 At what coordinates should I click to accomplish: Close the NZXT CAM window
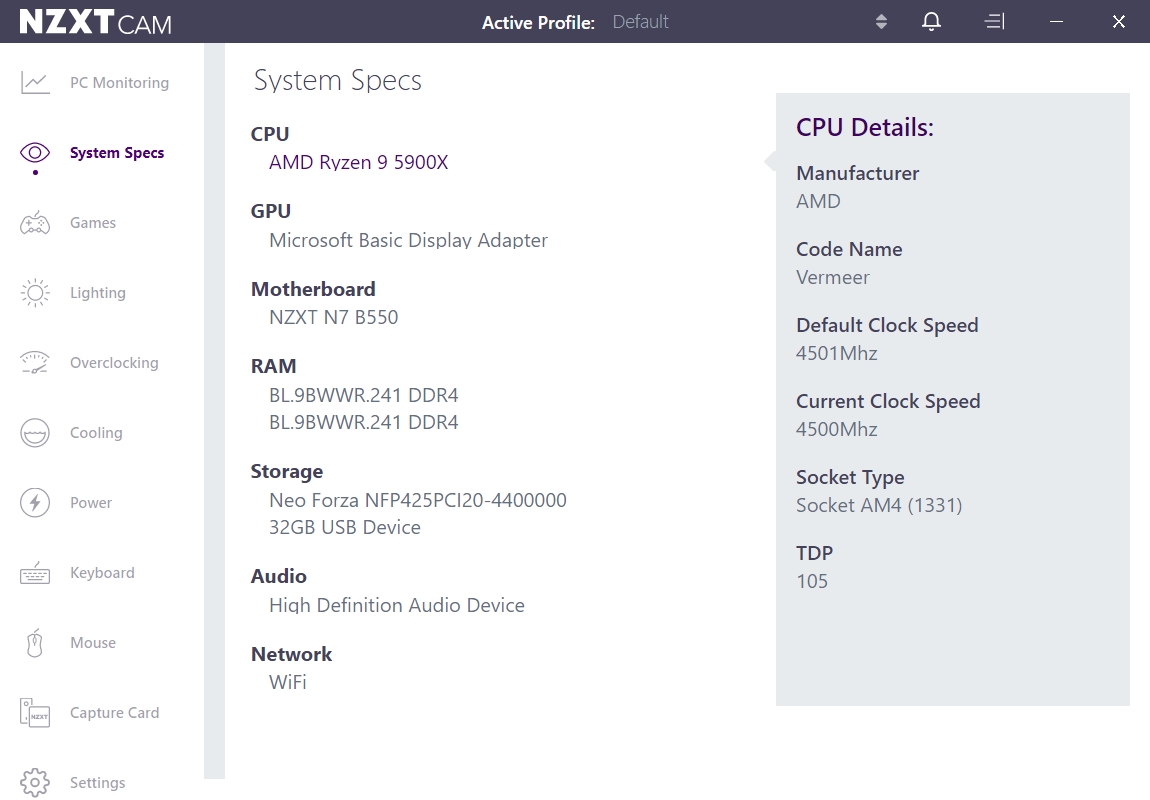click(x=1118, y=21)
